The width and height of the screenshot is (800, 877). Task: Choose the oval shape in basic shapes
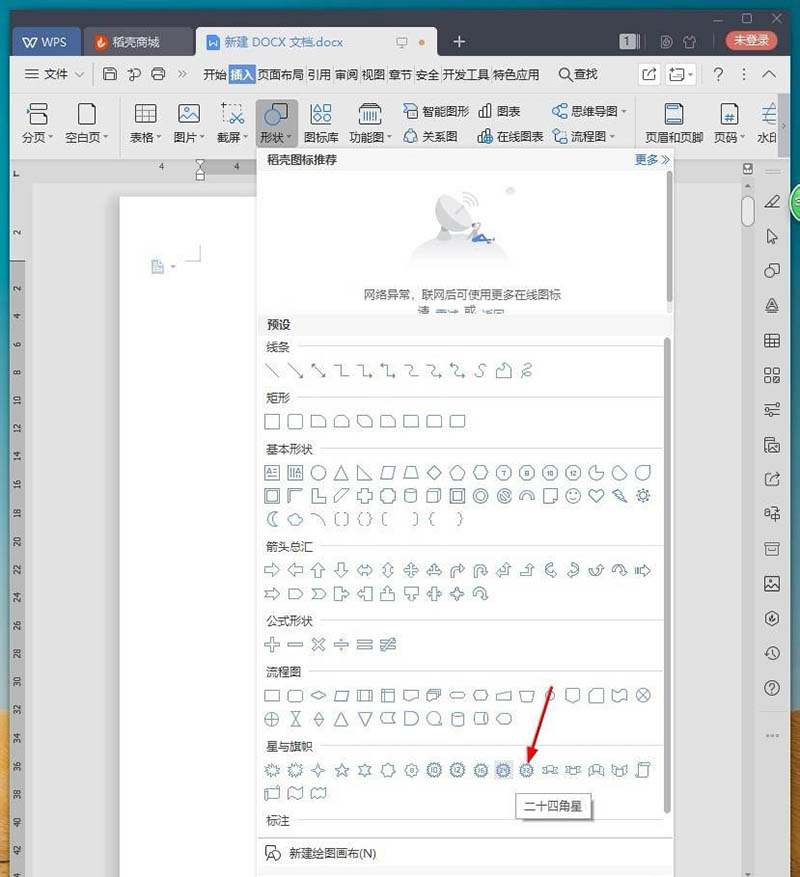coord(318,472)
